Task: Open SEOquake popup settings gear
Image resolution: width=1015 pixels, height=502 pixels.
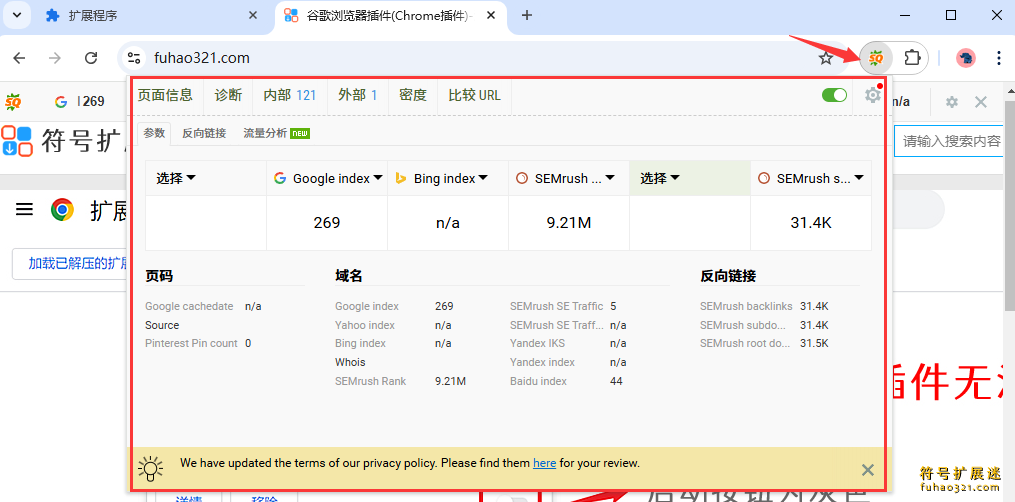Action: 873,95
